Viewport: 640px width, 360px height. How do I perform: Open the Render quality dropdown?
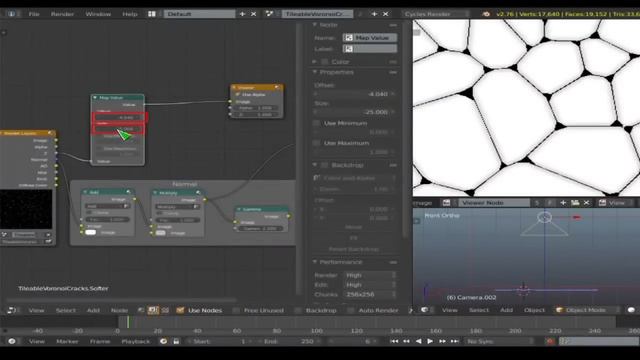click(370, 275)
